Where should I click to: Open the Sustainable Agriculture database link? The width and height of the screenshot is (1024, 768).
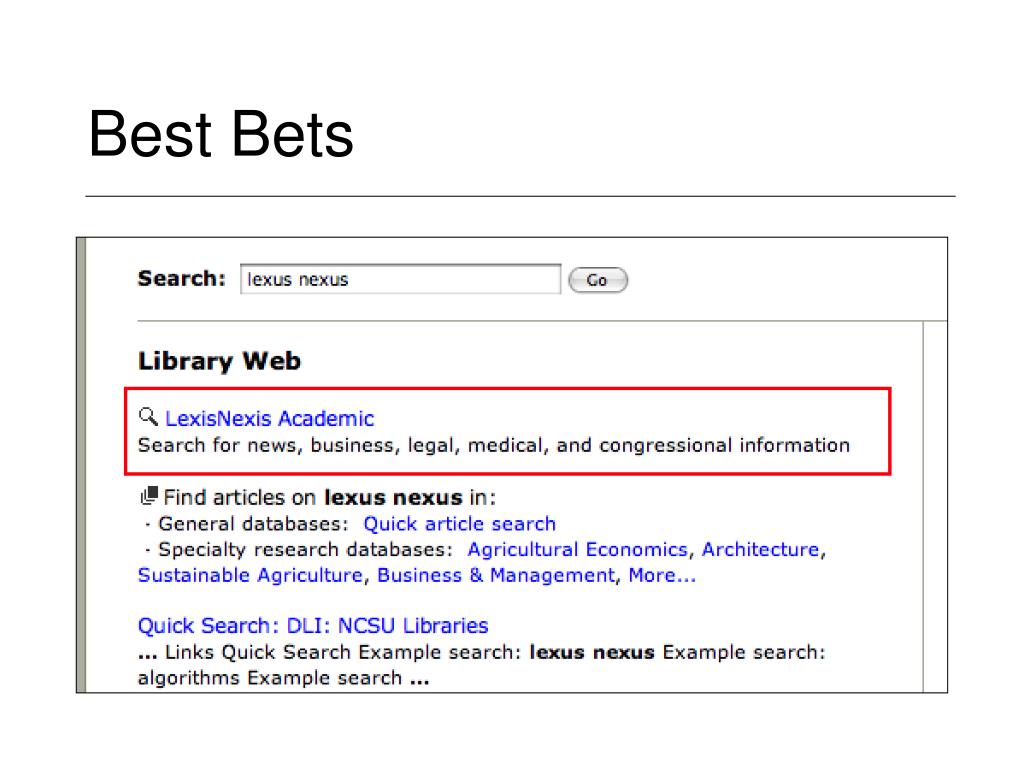tap(250, 575)
